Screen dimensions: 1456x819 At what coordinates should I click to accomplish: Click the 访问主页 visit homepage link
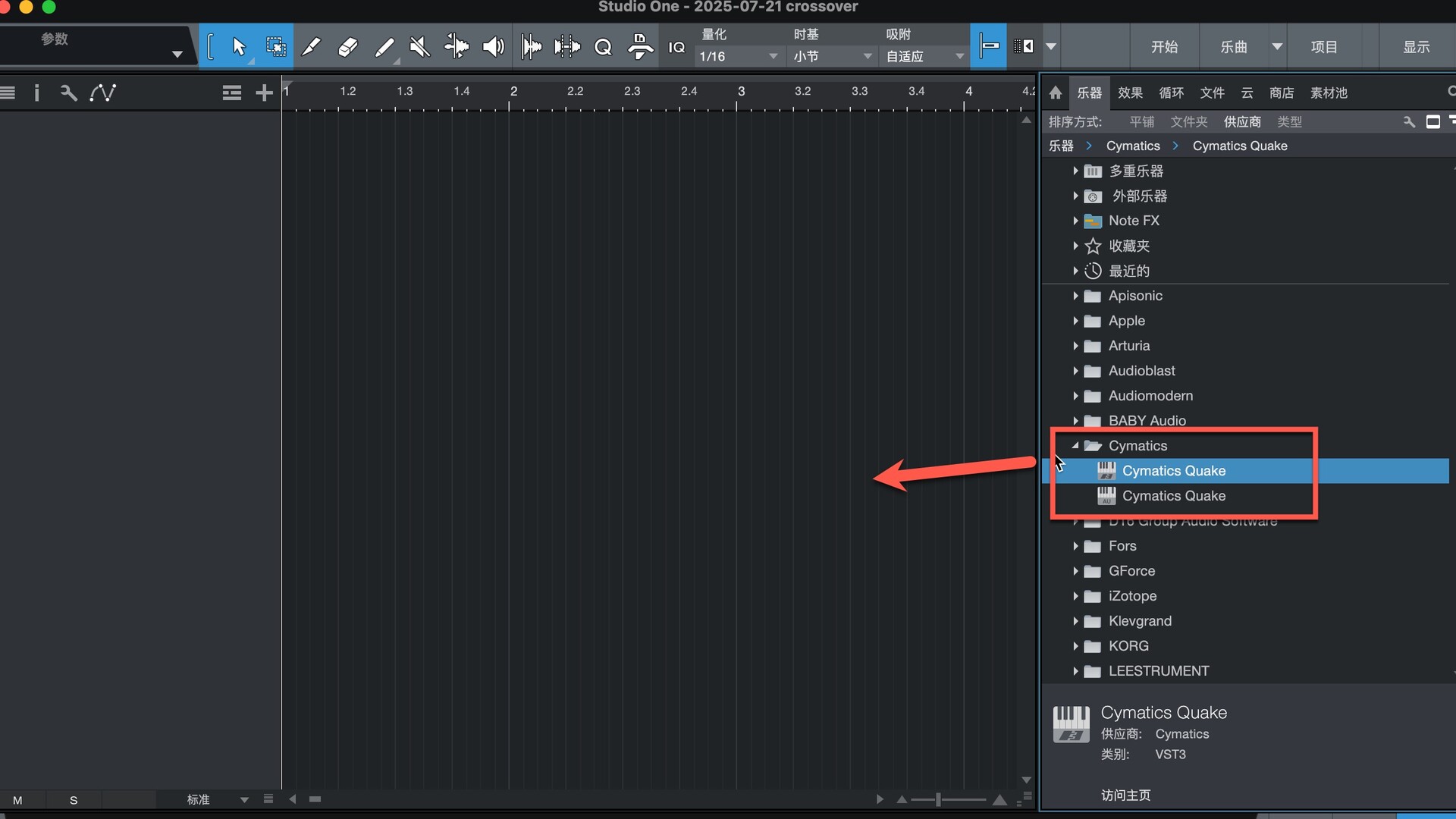pos(1125,795)
